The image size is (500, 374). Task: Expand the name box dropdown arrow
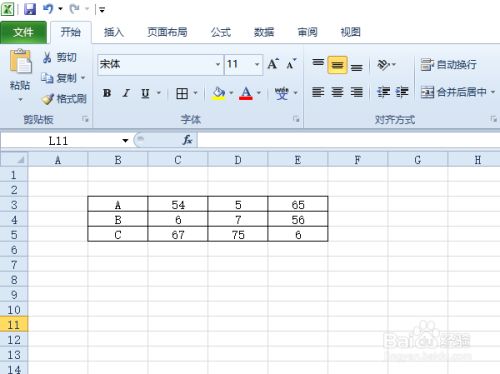(x=125, y=141)
